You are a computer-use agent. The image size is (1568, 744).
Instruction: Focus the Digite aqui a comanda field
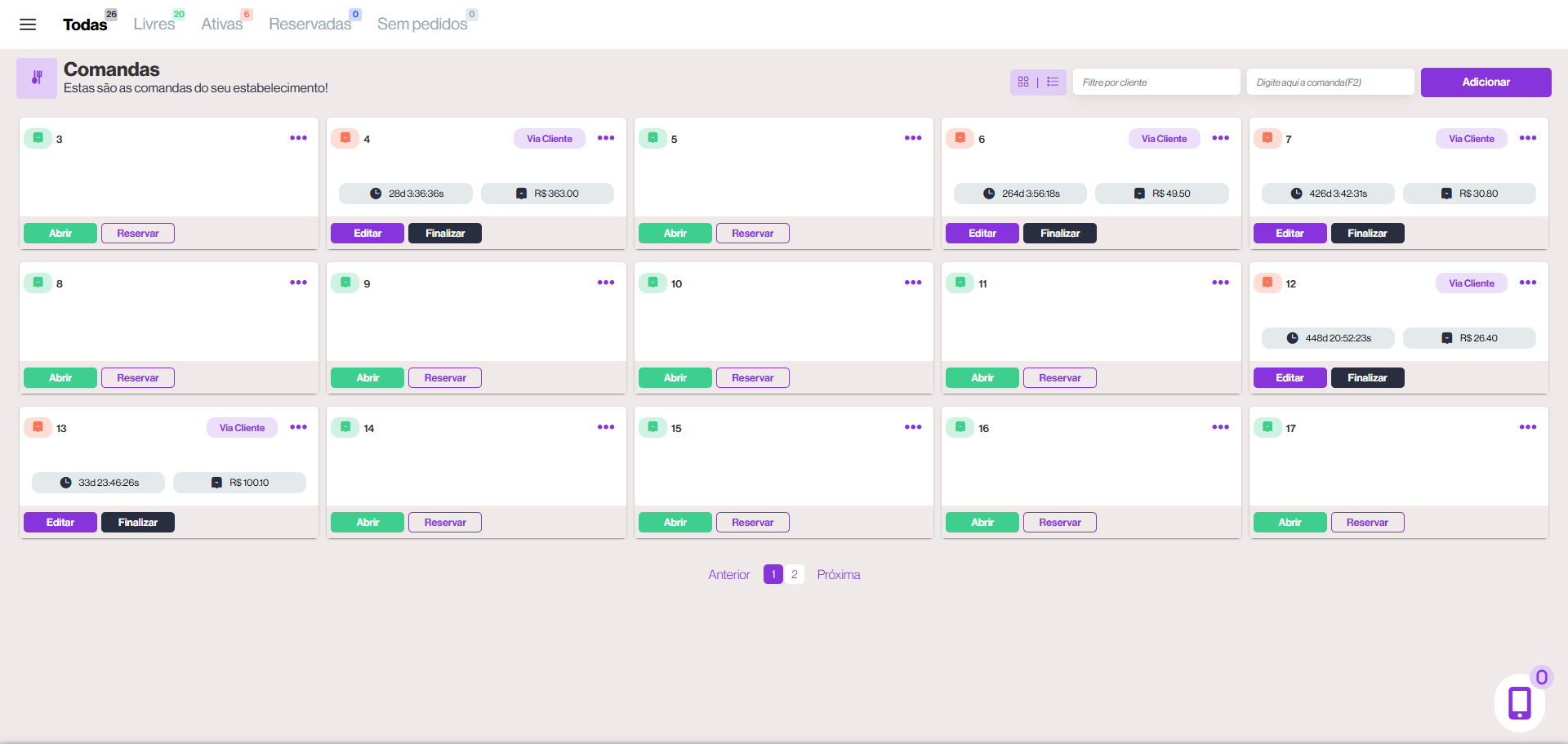(1330, 82)
